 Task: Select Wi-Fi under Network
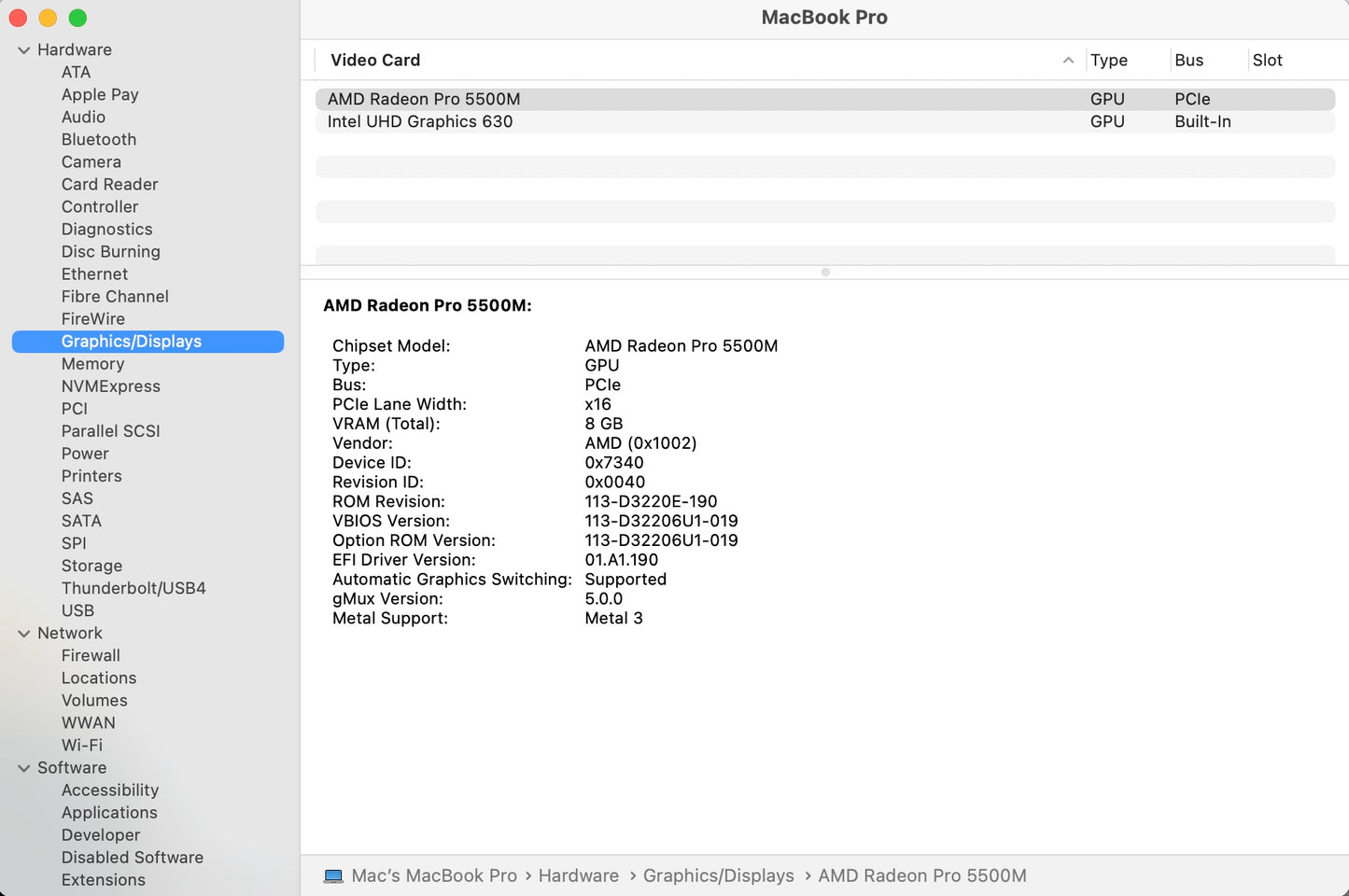click(82, 745)
